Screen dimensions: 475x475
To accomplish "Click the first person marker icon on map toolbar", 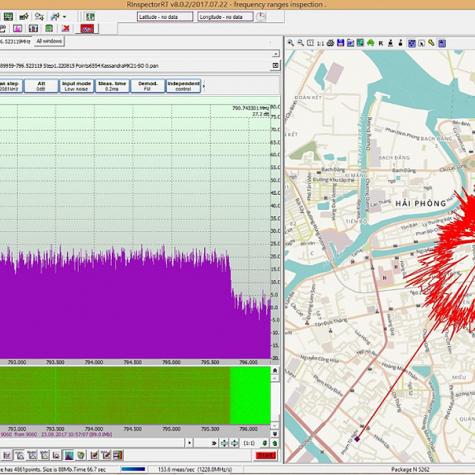I will (390, 43).
